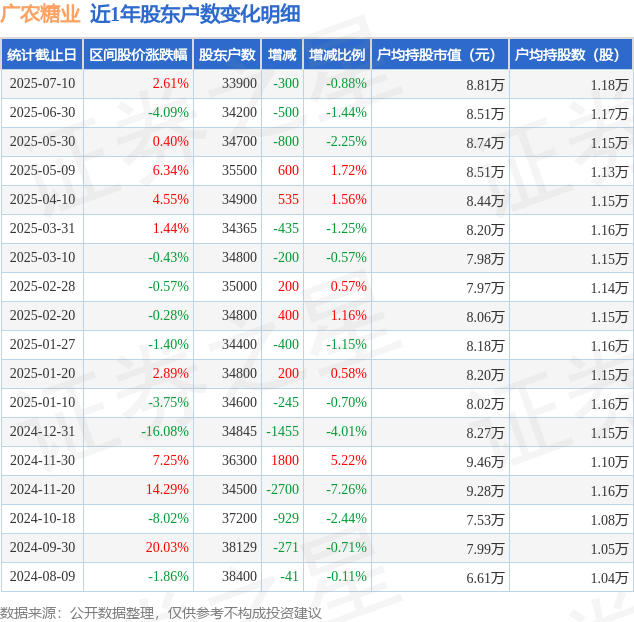Click shareholder count 36300

pos(239,460)
